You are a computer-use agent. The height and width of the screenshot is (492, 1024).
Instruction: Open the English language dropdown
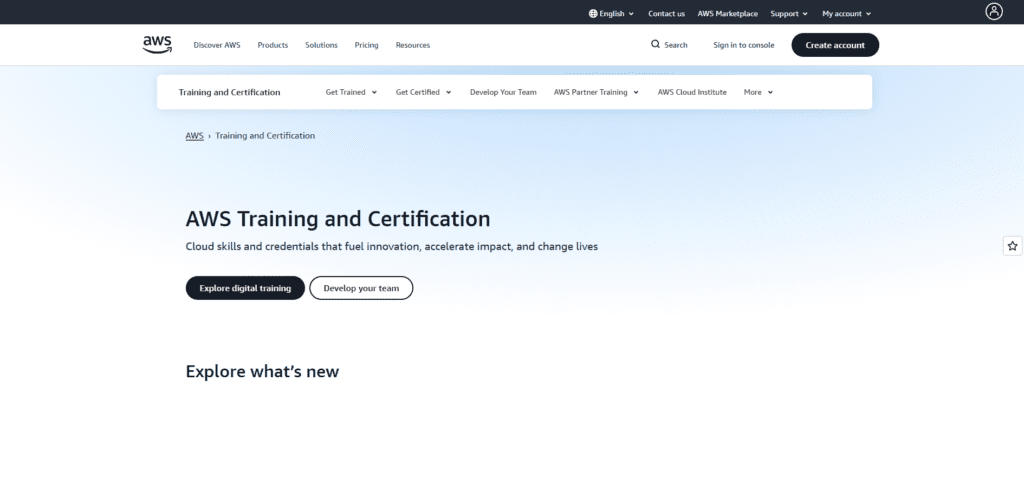612,13
